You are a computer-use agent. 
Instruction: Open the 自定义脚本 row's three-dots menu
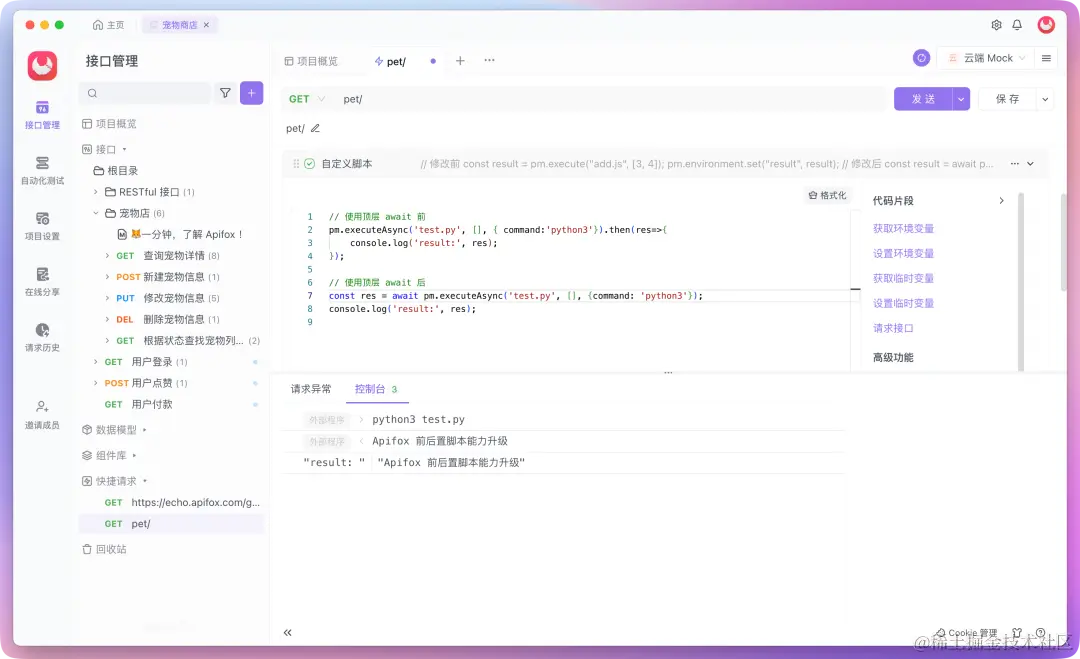click(1015, 164)
